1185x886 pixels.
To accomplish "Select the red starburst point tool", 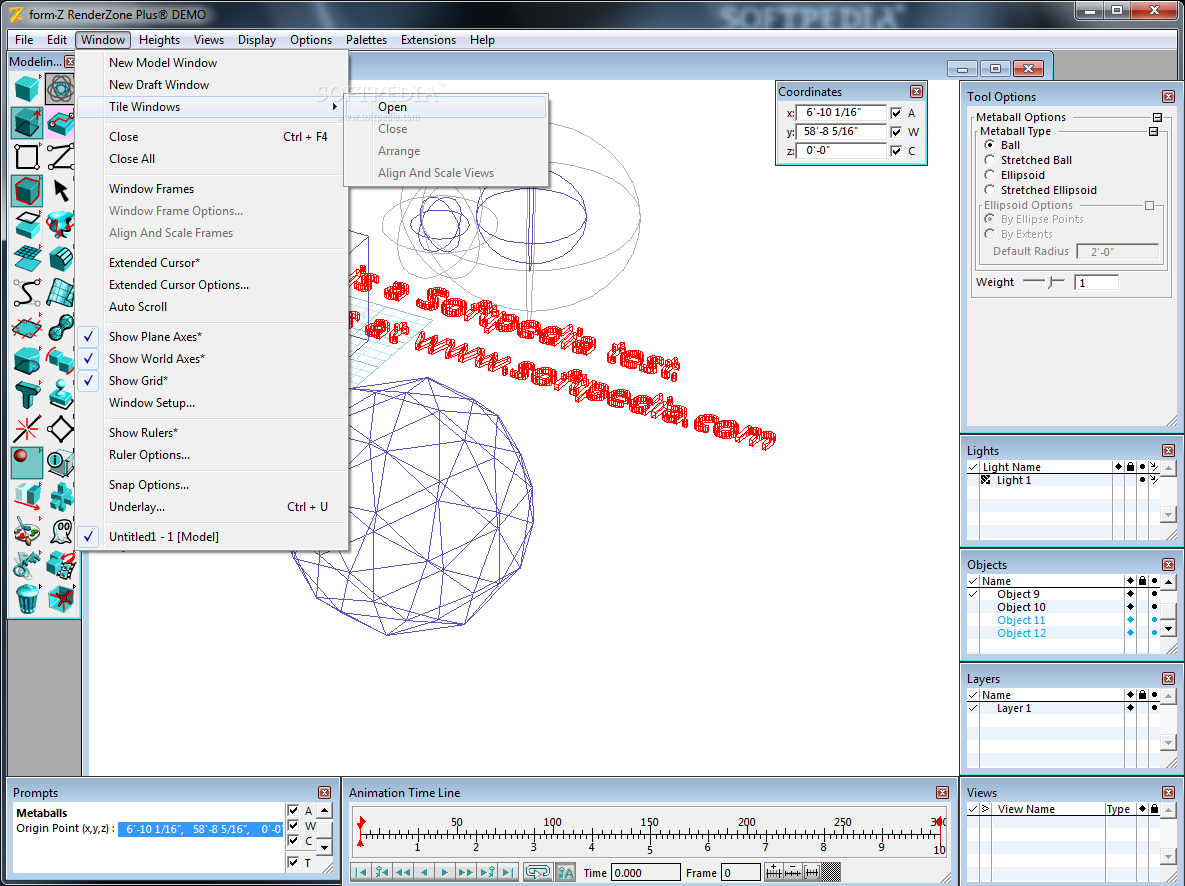I will click(27, 429).
